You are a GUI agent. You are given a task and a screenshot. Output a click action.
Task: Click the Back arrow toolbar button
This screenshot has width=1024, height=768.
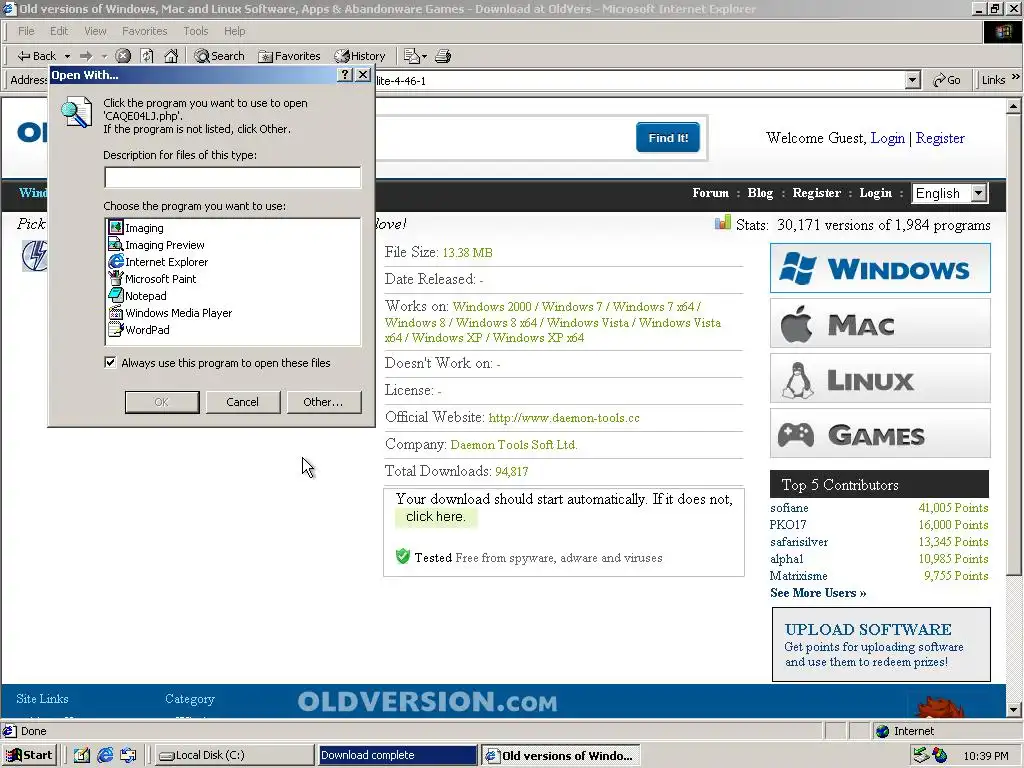tap(36, 56)
